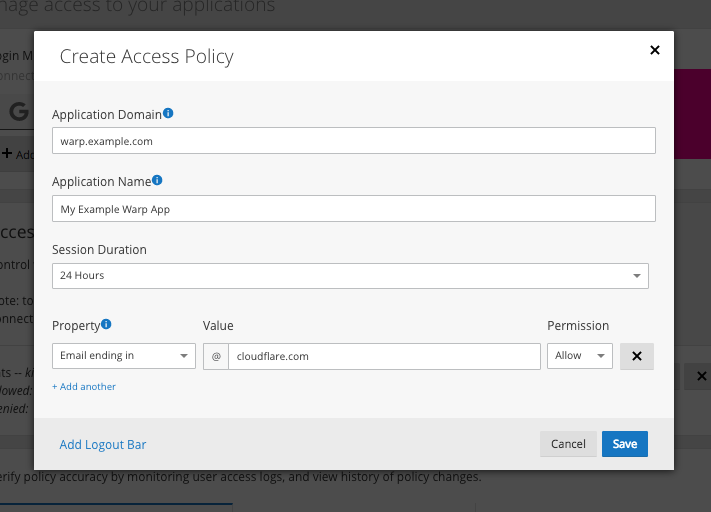Click the background X icon behind dialog
Screen dimensions: 711x512
click(701, 376)
